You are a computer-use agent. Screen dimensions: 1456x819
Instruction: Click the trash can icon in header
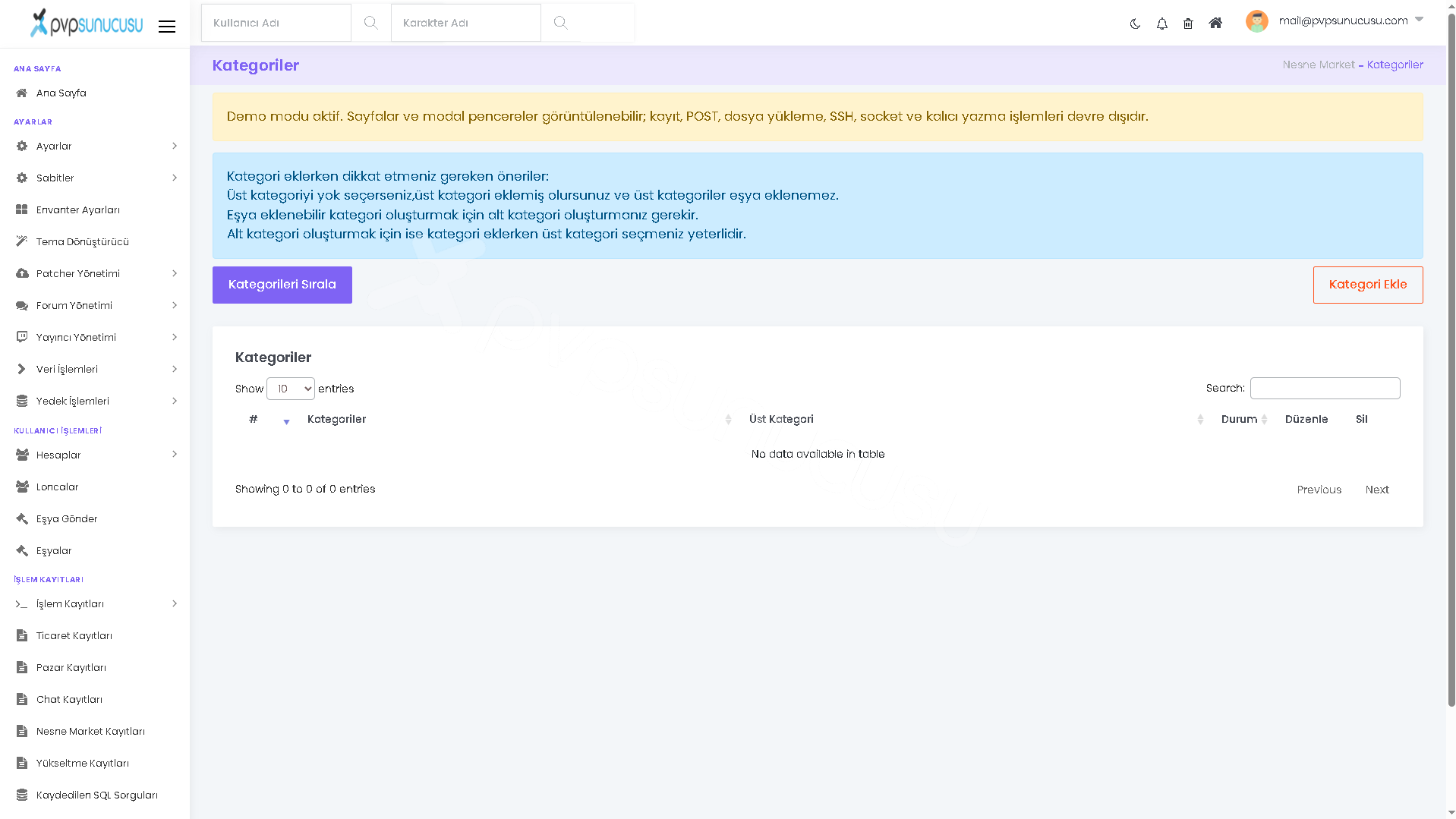[1188, 24]
